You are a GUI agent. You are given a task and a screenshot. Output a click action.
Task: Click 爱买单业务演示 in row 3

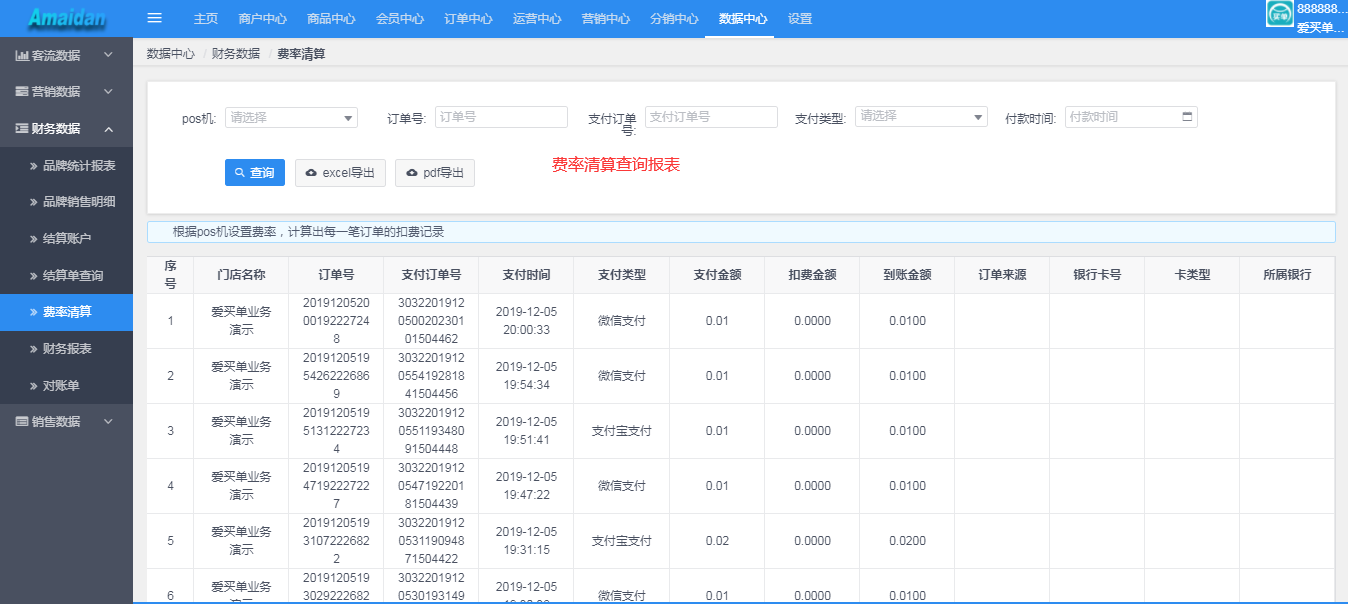[x=241, y=431]
